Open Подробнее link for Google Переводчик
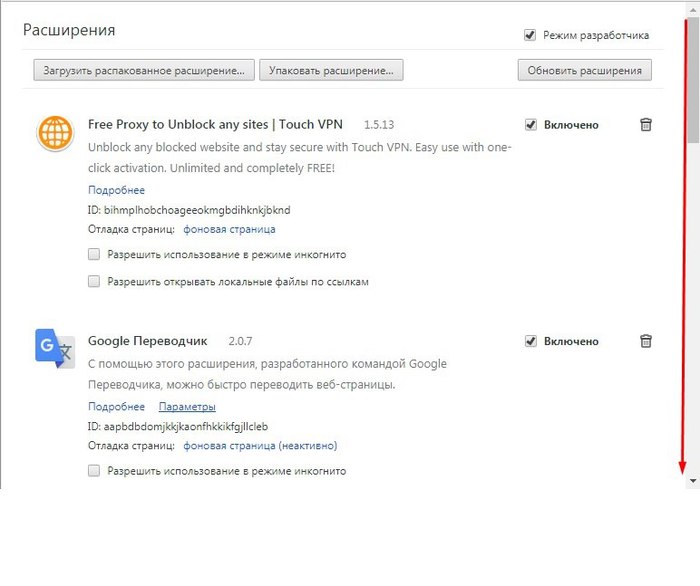700x586 pixels. [117, 407]
